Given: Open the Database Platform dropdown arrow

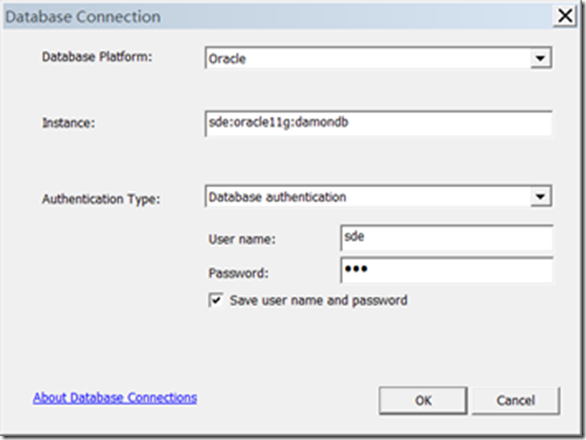Looking at the screenshot, I should point(540,58).
